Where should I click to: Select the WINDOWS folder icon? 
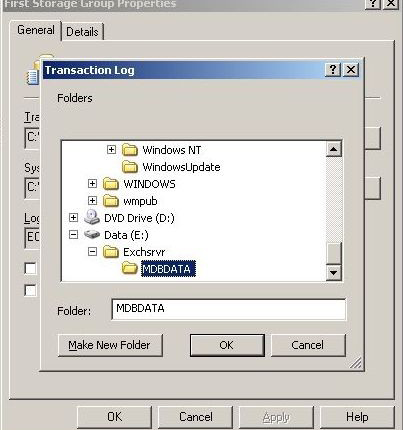111,184
